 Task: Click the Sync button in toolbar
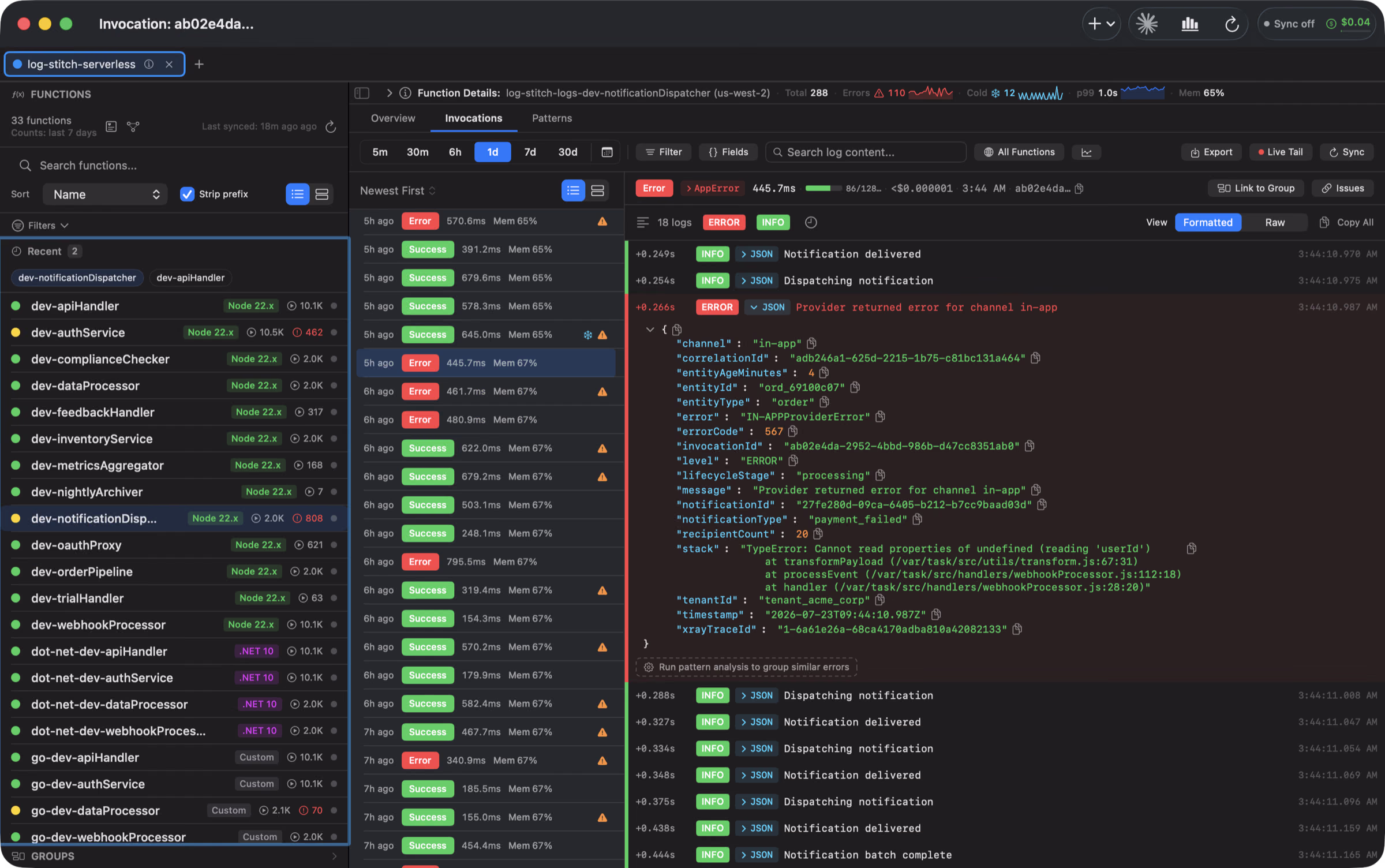tap(1347, 152)
